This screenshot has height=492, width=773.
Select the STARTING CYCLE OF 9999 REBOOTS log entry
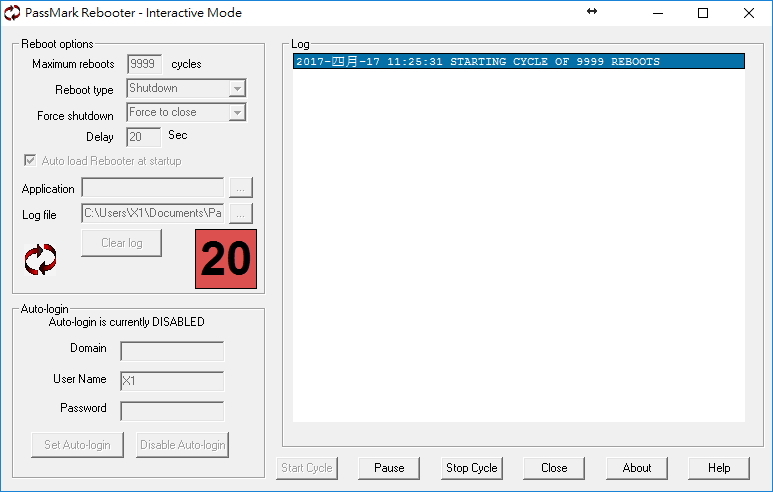click(519, 62)
